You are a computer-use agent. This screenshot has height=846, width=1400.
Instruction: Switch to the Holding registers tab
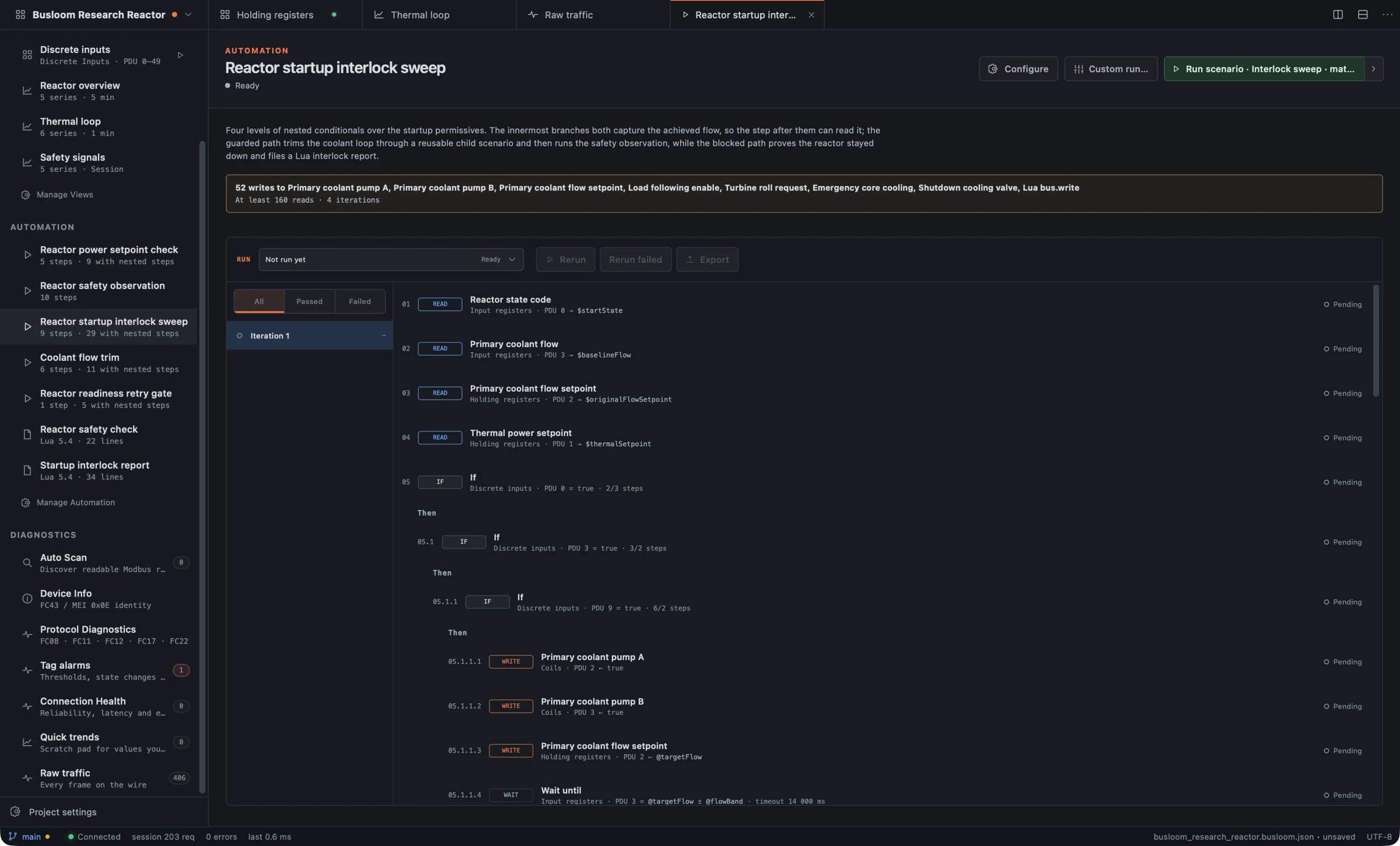[285, 15]
